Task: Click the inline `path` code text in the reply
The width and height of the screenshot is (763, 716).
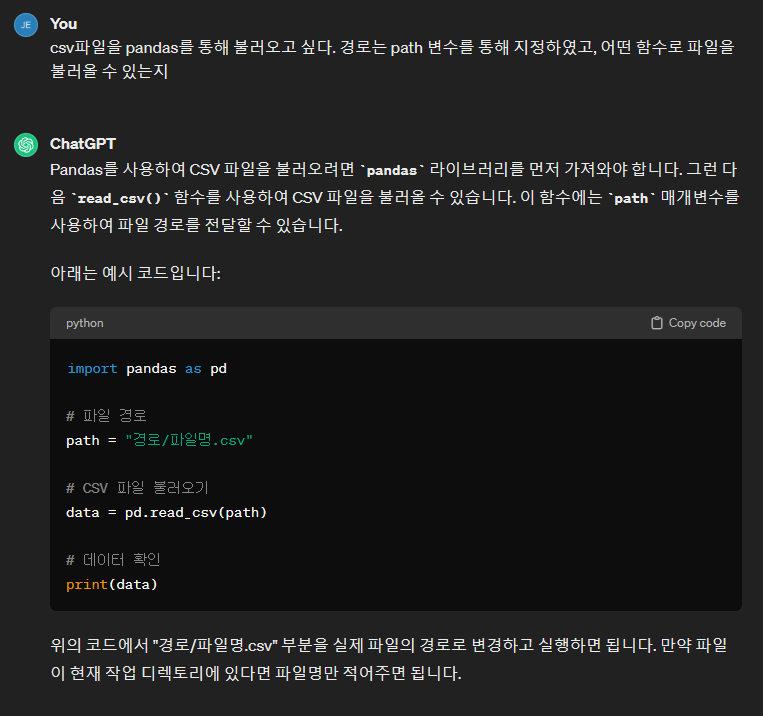Action: pos(631,198)
